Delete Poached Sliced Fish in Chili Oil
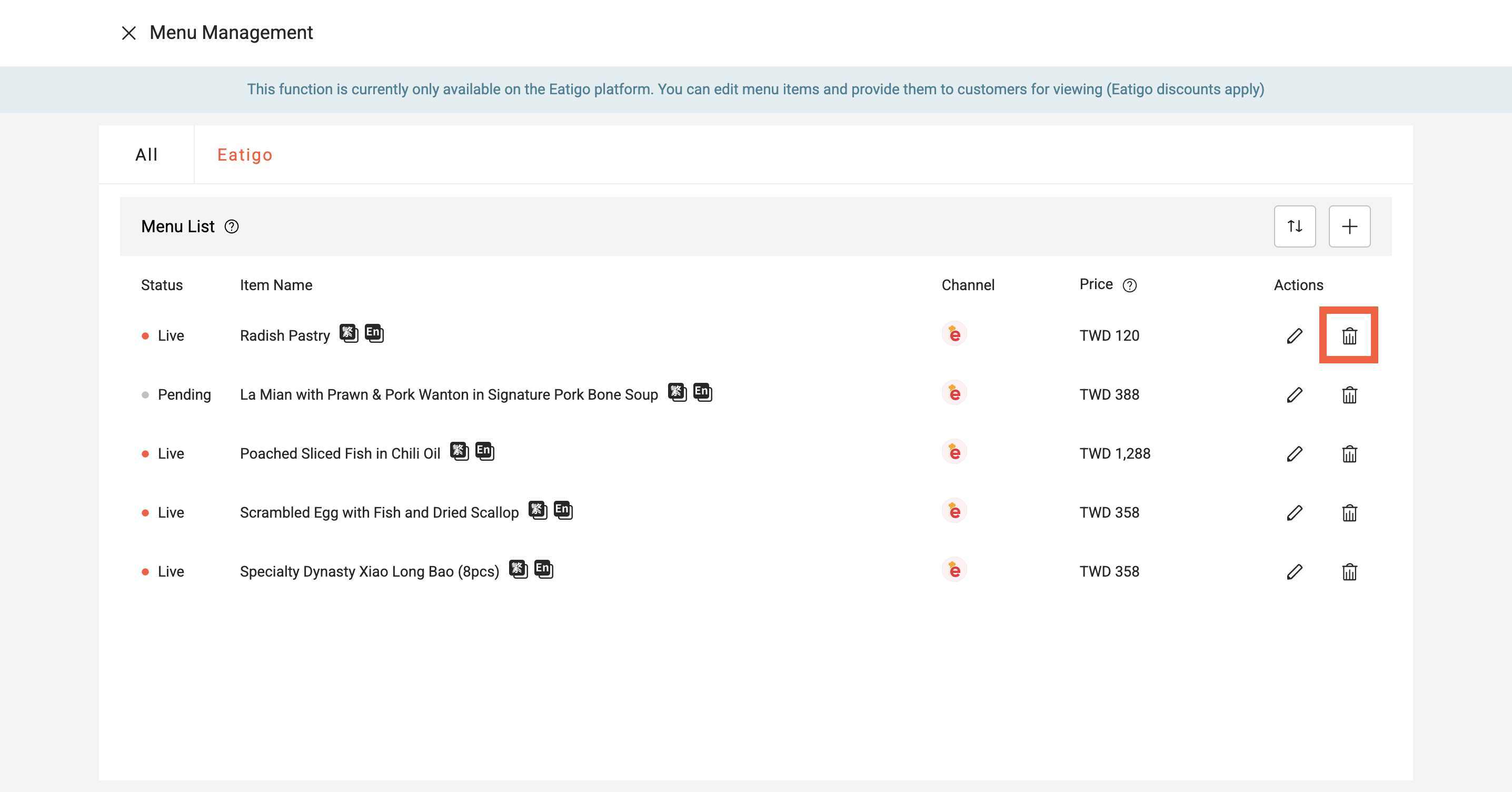The image size is (1512, 792). click(1349, 454)
